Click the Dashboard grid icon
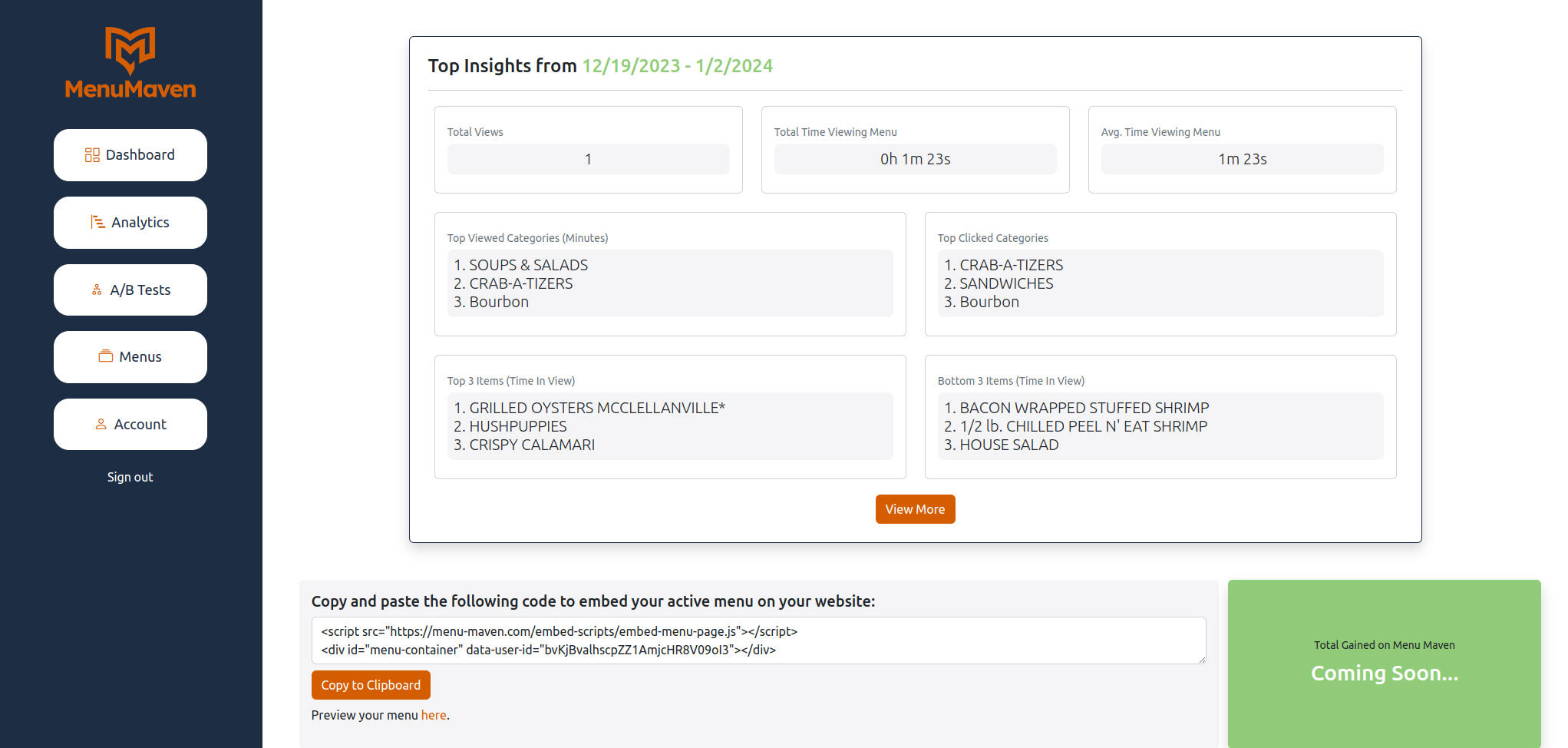Viewport: 1568px width, 748px height. 92,155
